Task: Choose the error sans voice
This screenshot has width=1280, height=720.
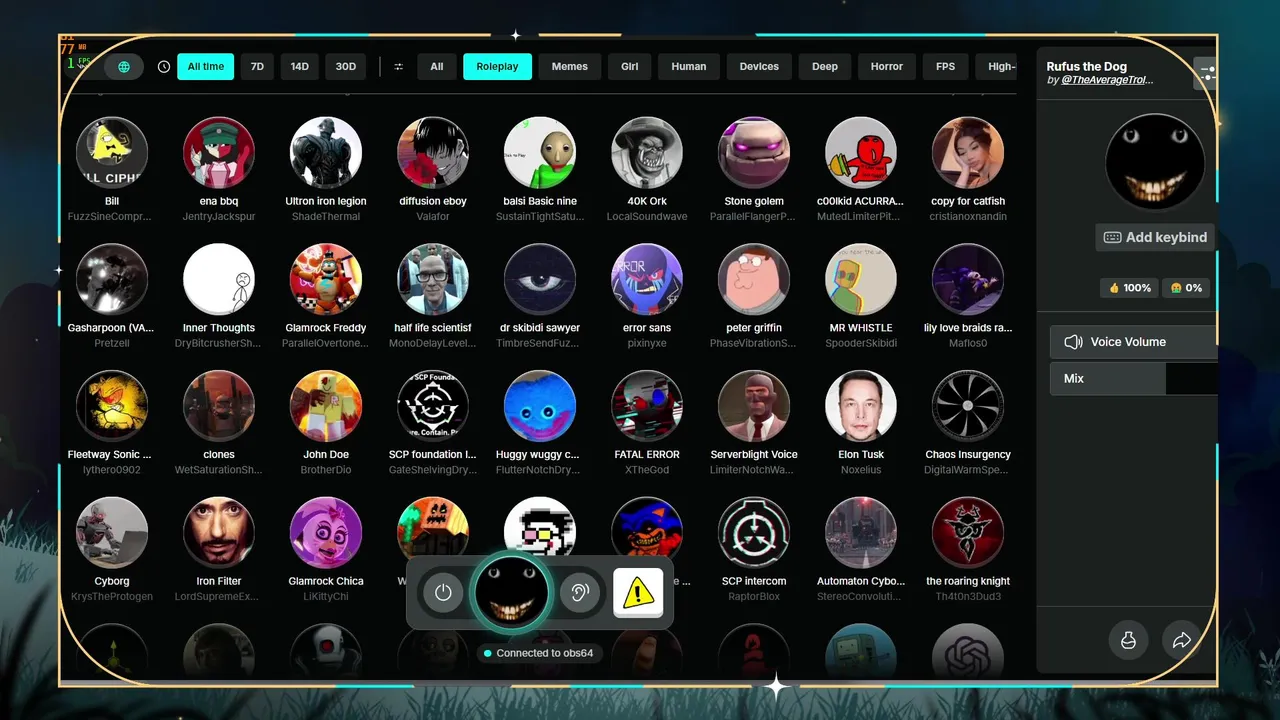Action: tap(647, 279)
